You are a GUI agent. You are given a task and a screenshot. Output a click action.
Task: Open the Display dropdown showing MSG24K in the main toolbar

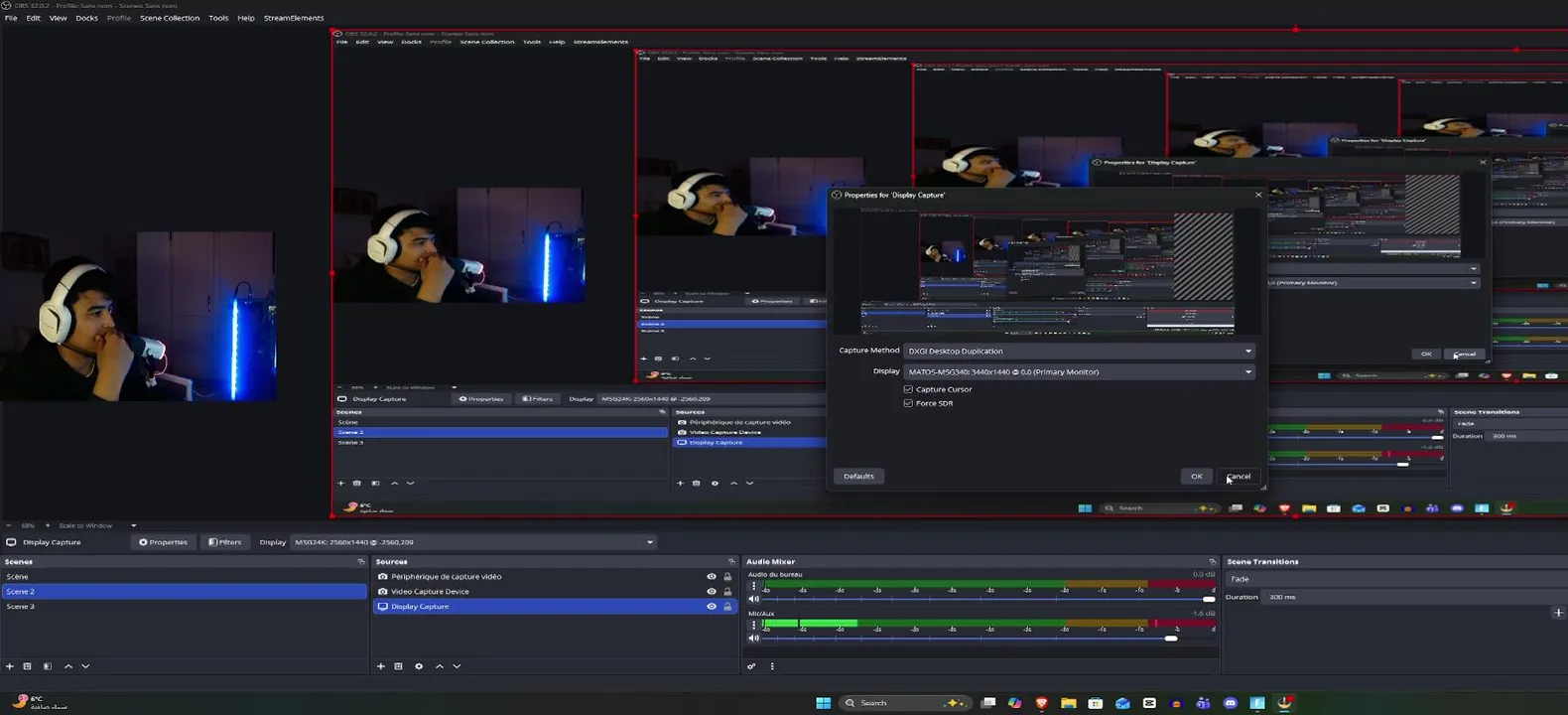tap(473, 542)
